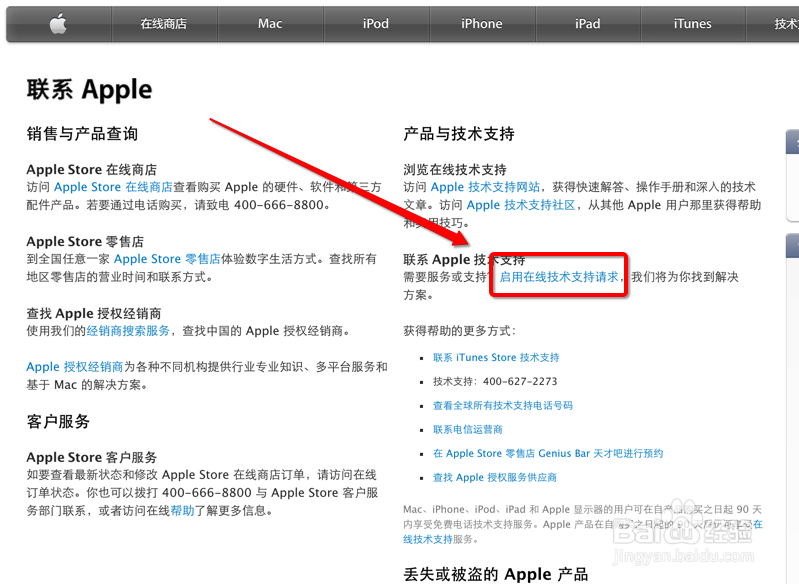Viewport: 799px width, 584px height.
Task: Click 查找 Apple 授权服务供应商 link
Action: click(495, 477)
